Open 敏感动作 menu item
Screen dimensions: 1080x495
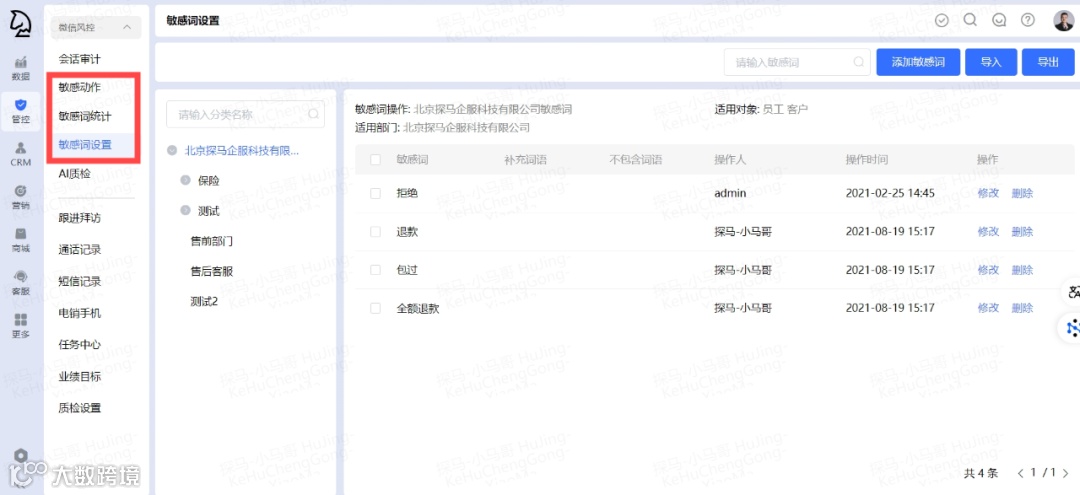[x=80, y=87]
